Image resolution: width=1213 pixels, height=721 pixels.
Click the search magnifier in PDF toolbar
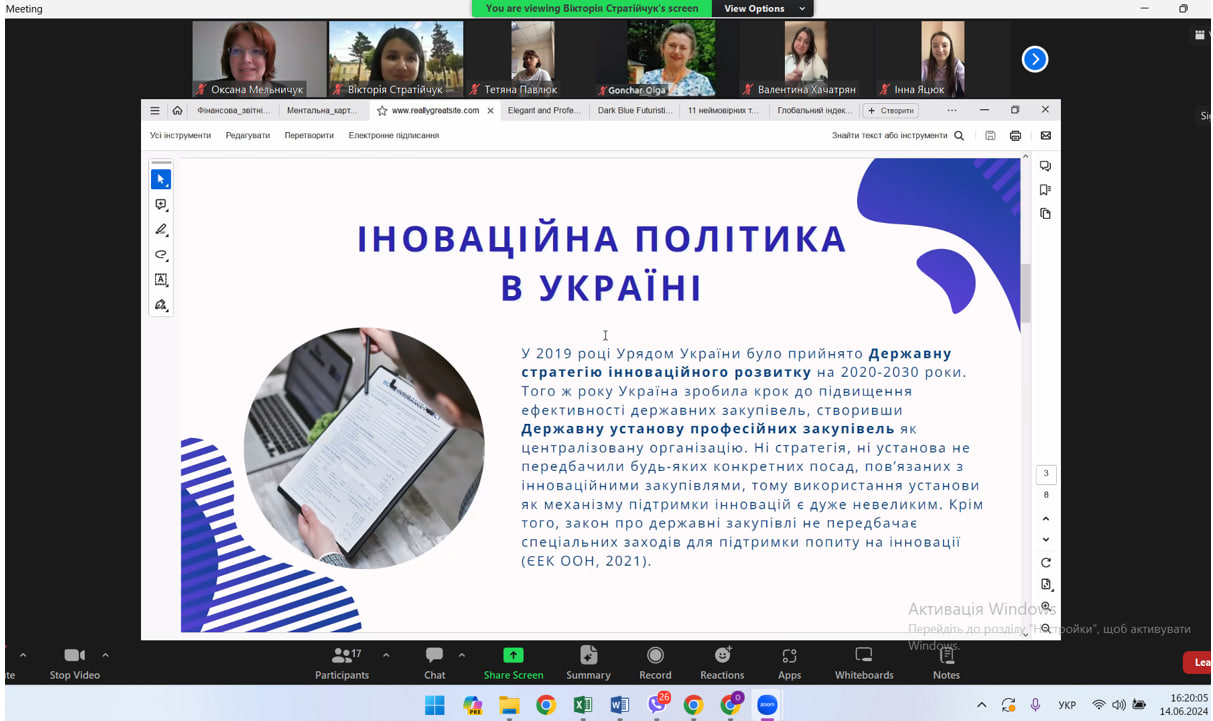click(x=959, y=136)
